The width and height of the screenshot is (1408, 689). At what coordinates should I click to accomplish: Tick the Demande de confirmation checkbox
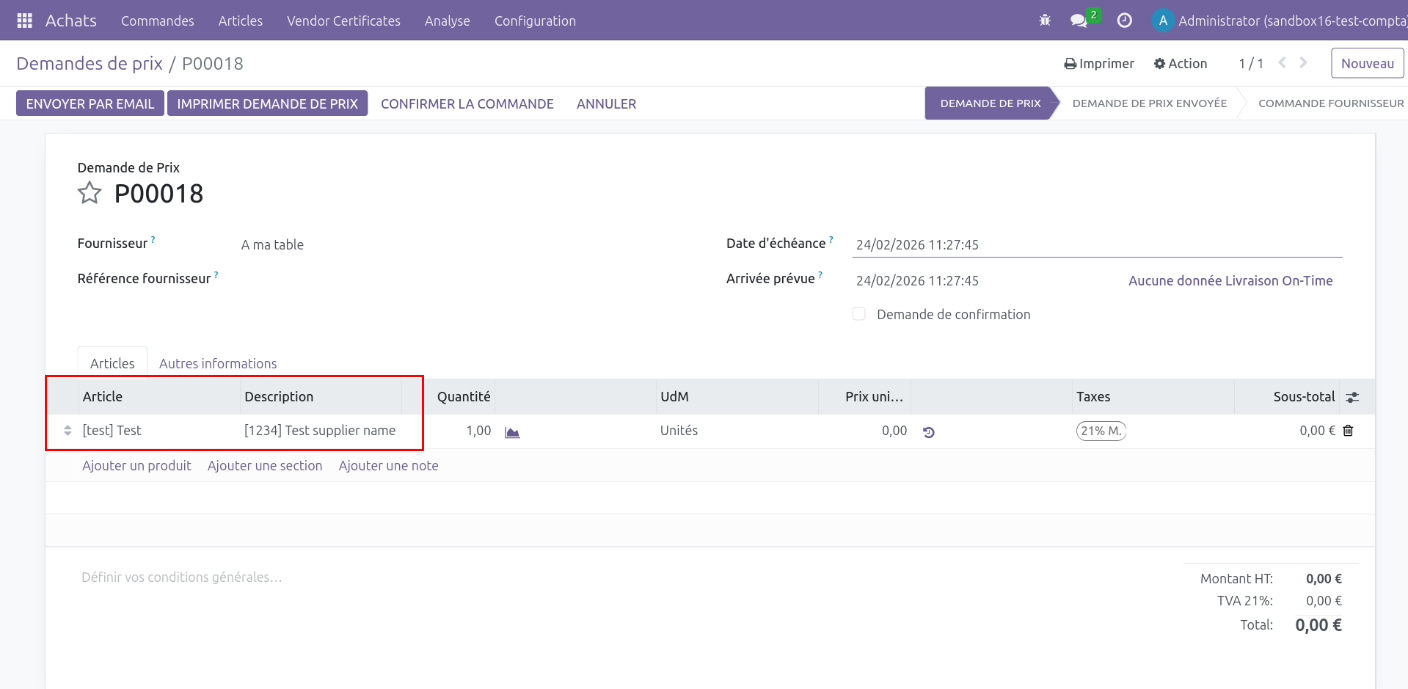tap(859, 314)
